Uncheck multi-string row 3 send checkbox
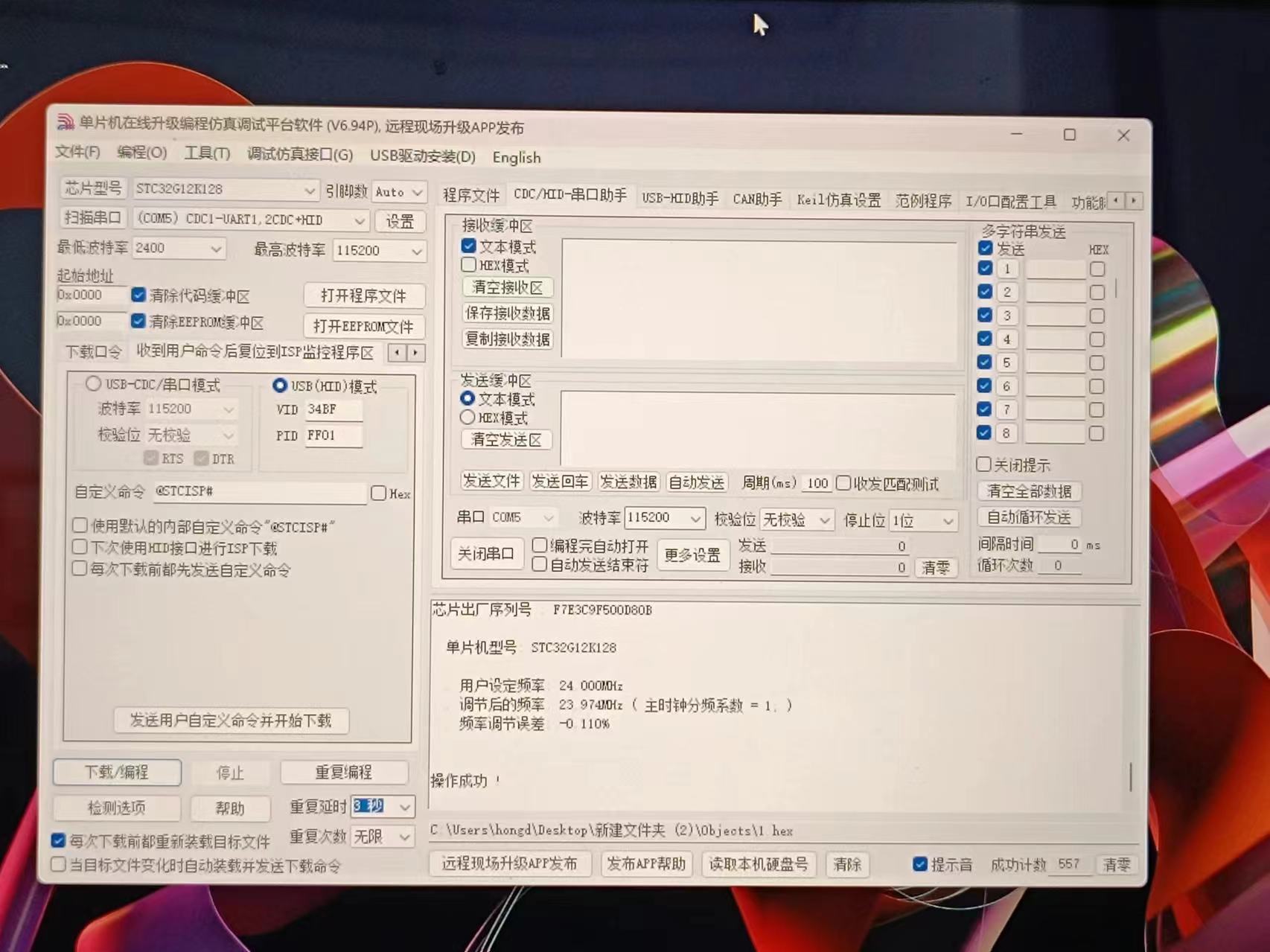Image resolution: width=1270 pixels, height=952 pixels. [x=985, y=315]
